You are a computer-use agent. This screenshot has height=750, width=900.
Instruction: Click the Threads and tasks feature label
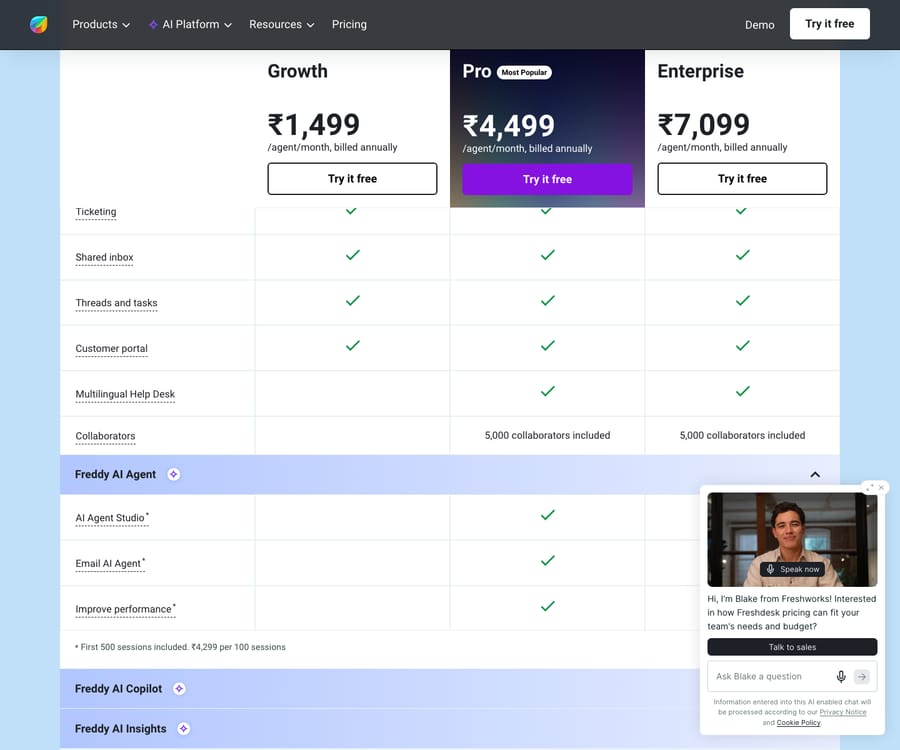[117, 302]
